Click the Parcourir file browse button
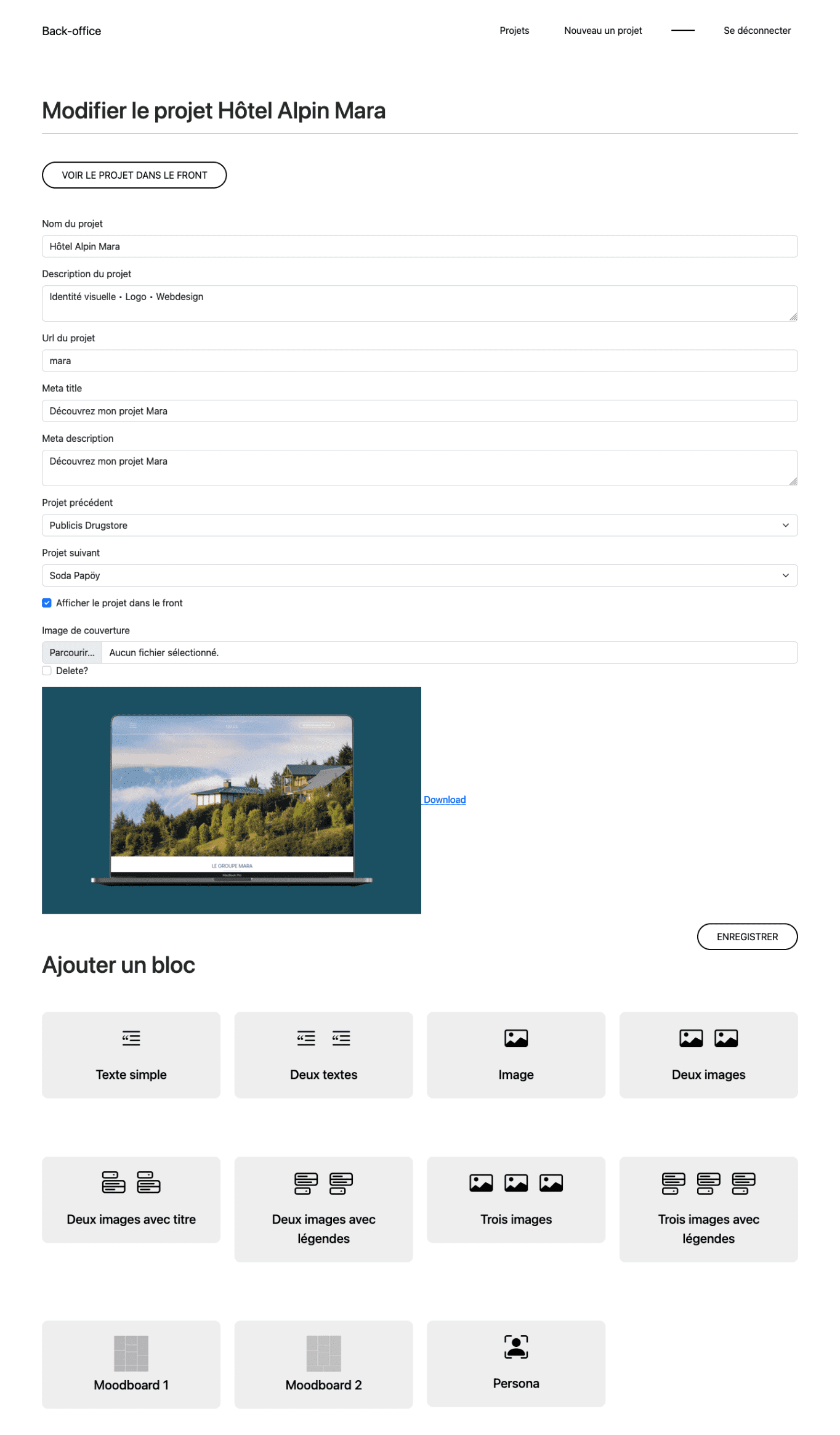Viewport: 840px width, 1435px height. click(72, 652)
